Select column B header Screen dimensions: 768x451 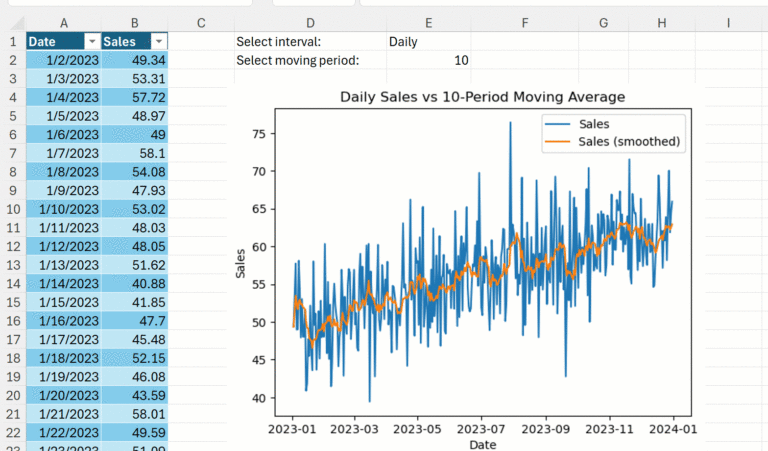135,22
